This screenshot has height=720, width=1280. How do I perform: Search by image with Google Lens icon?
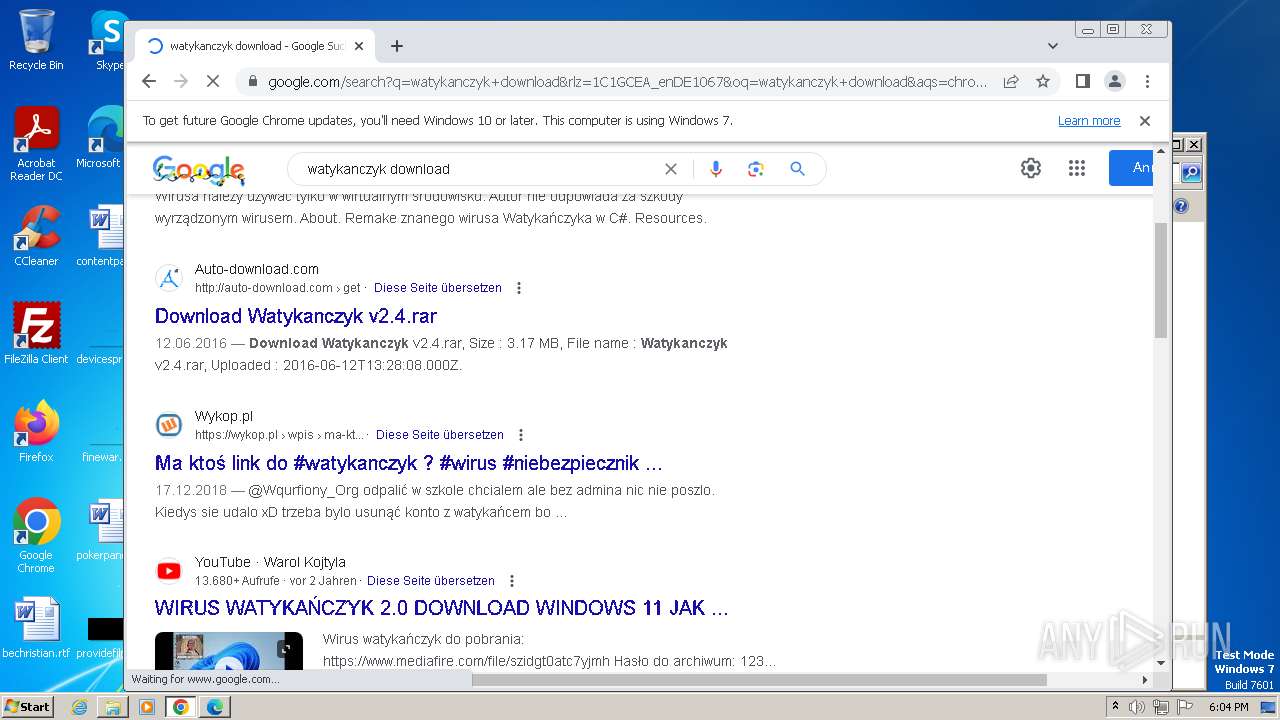pyautogui.click(x=756, y=169)
